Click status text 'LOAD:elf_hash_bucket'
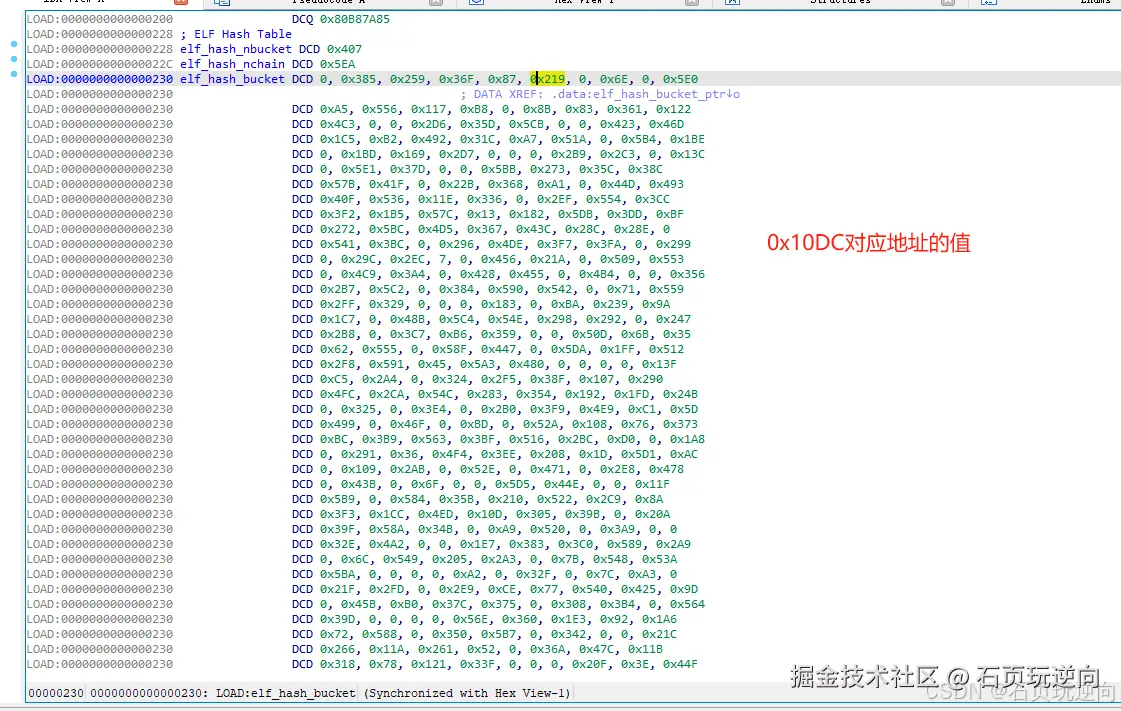This screenshot has height=711, width=1121. pos(286,693)
